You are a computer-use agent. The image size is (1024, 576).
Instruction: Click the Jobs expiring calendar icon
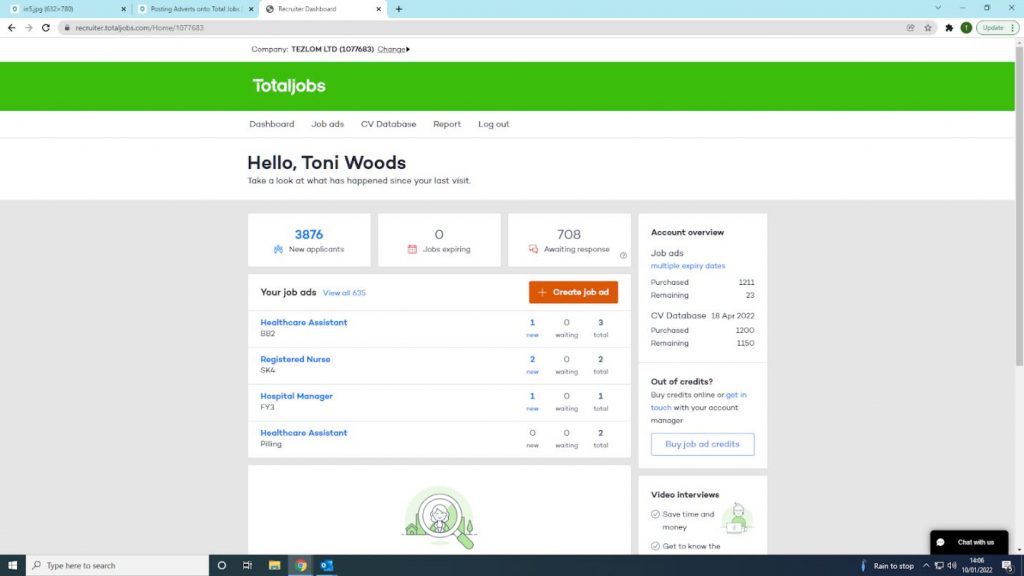click(x=412, y=249)
